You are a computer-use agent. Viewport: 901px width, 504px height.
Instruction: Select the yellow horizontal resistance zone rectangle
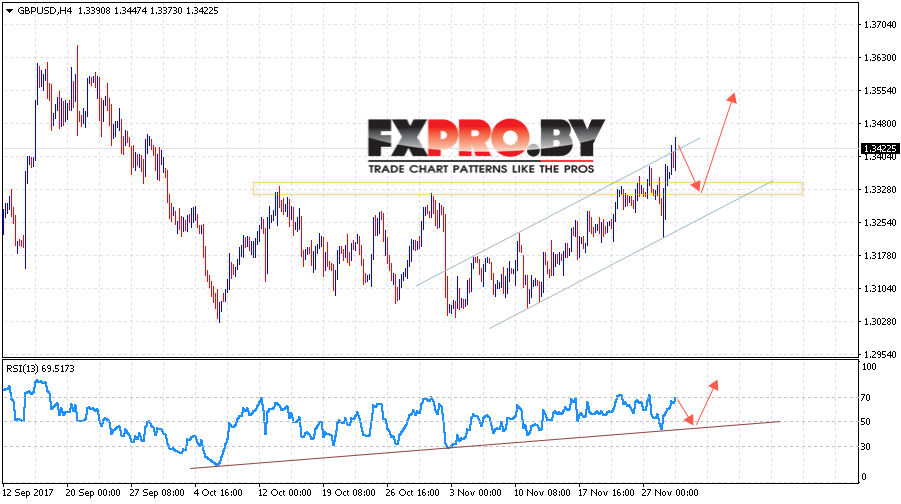click(x=527, y=188)
